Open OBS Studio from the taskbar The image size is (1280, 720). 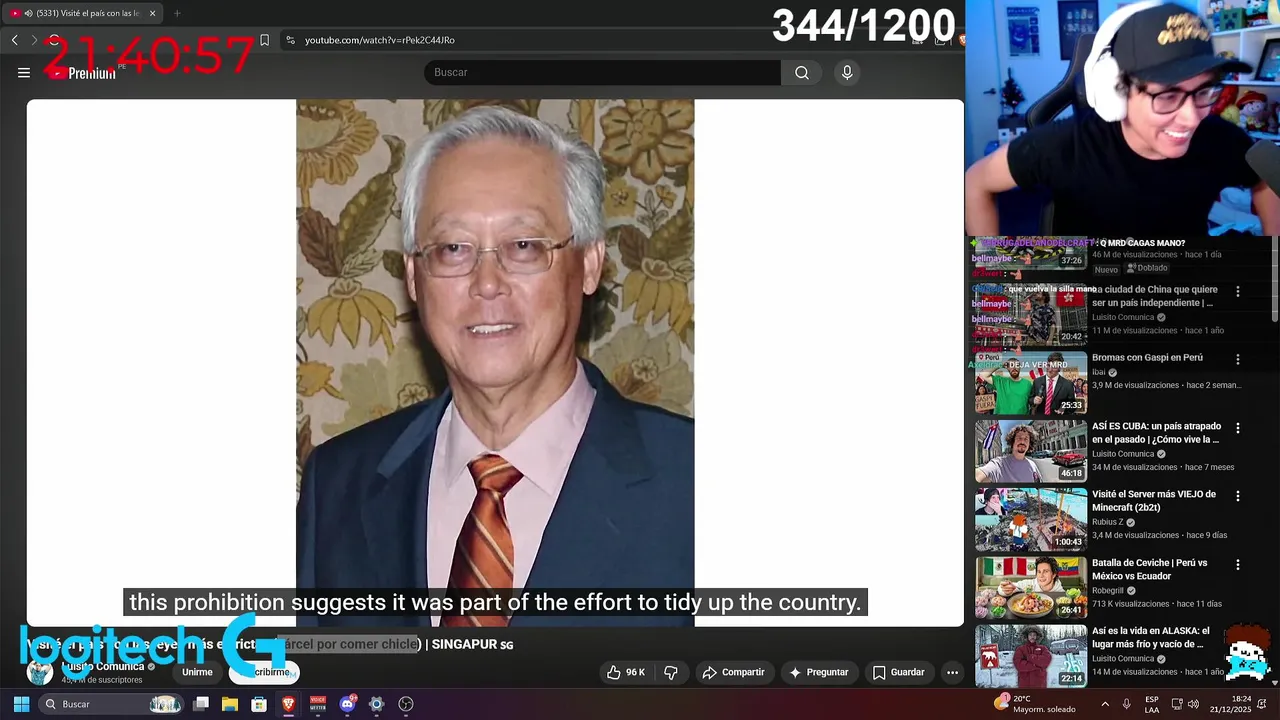[406, 704]
